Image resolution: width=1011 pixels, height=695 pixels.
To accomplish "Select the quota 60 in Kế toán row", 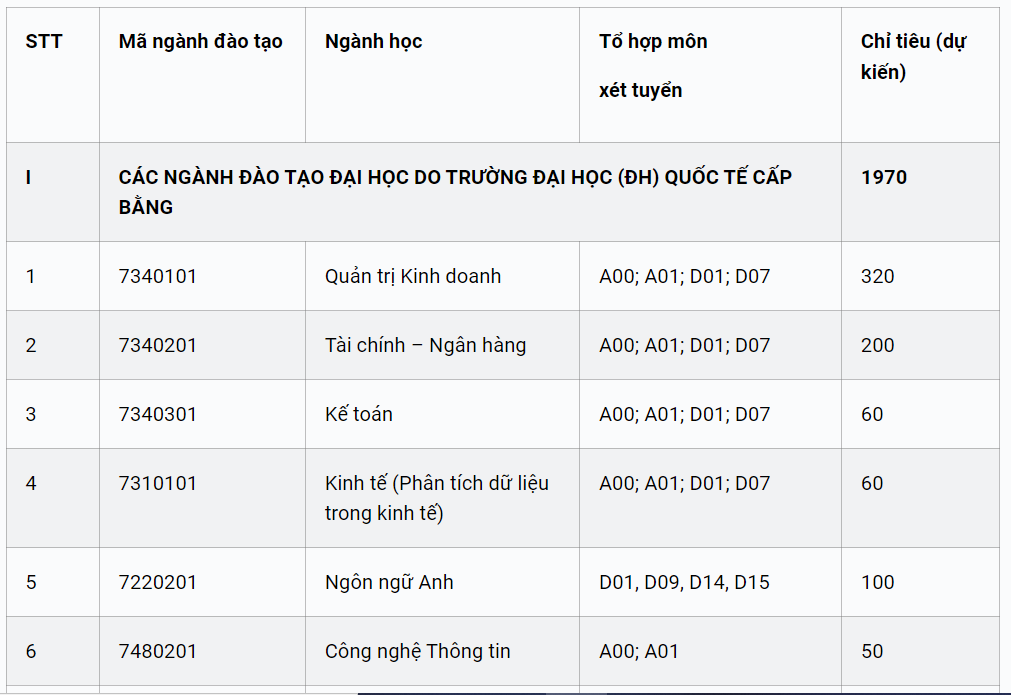I will [x=872, y=415].
